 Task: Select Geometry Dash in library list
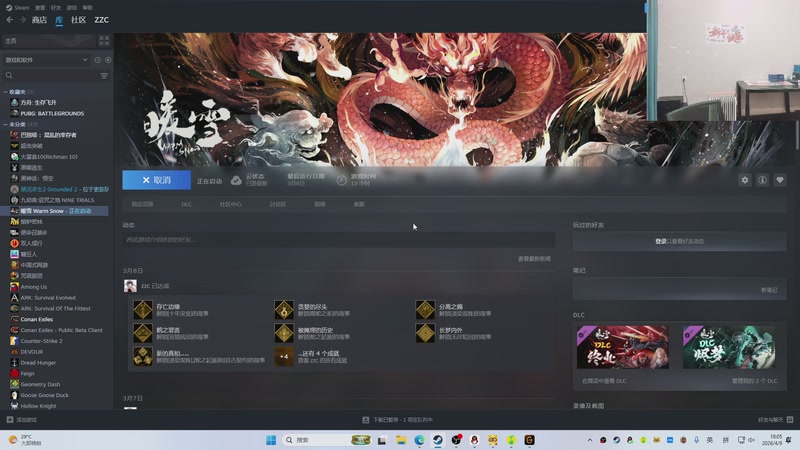pos(40,384)
